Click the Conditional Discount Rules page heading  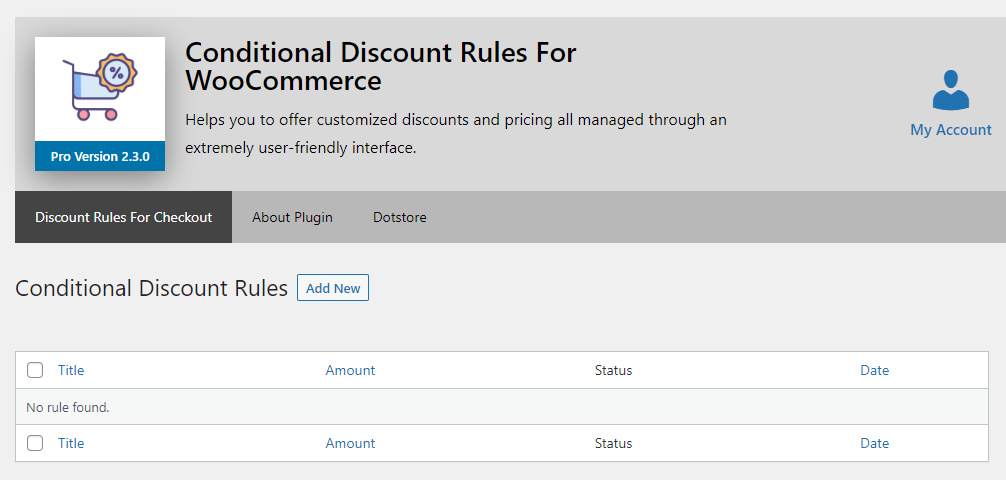pos(151,288)
